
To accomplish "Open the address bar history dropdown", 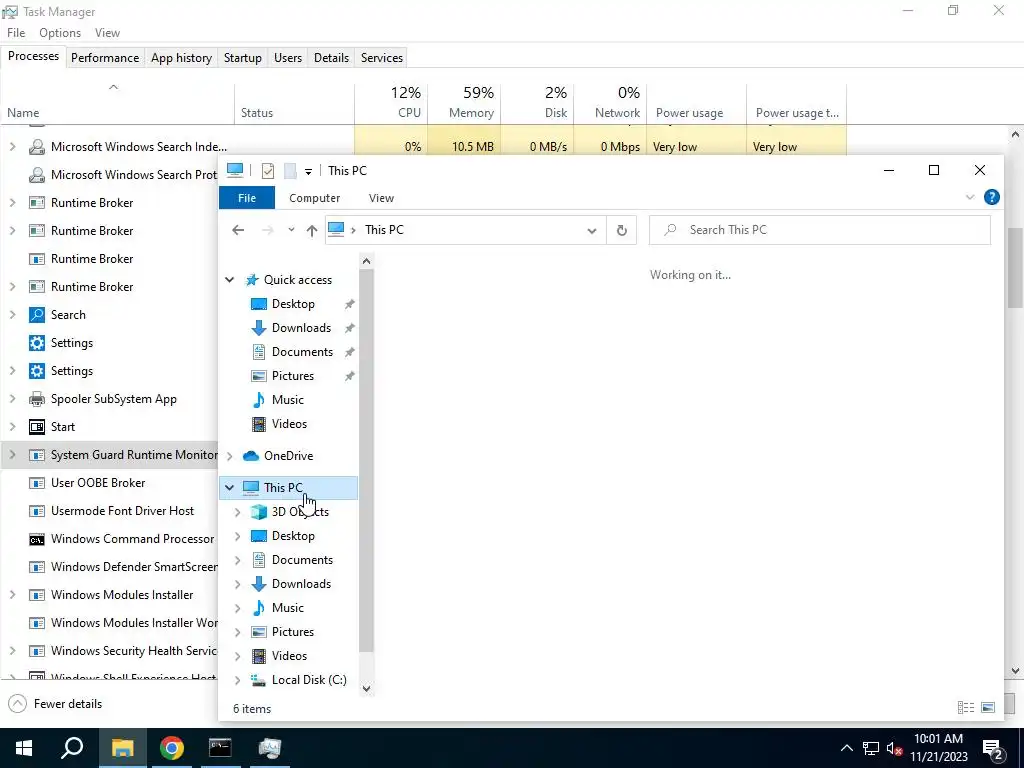I will [x=592, y=231].
